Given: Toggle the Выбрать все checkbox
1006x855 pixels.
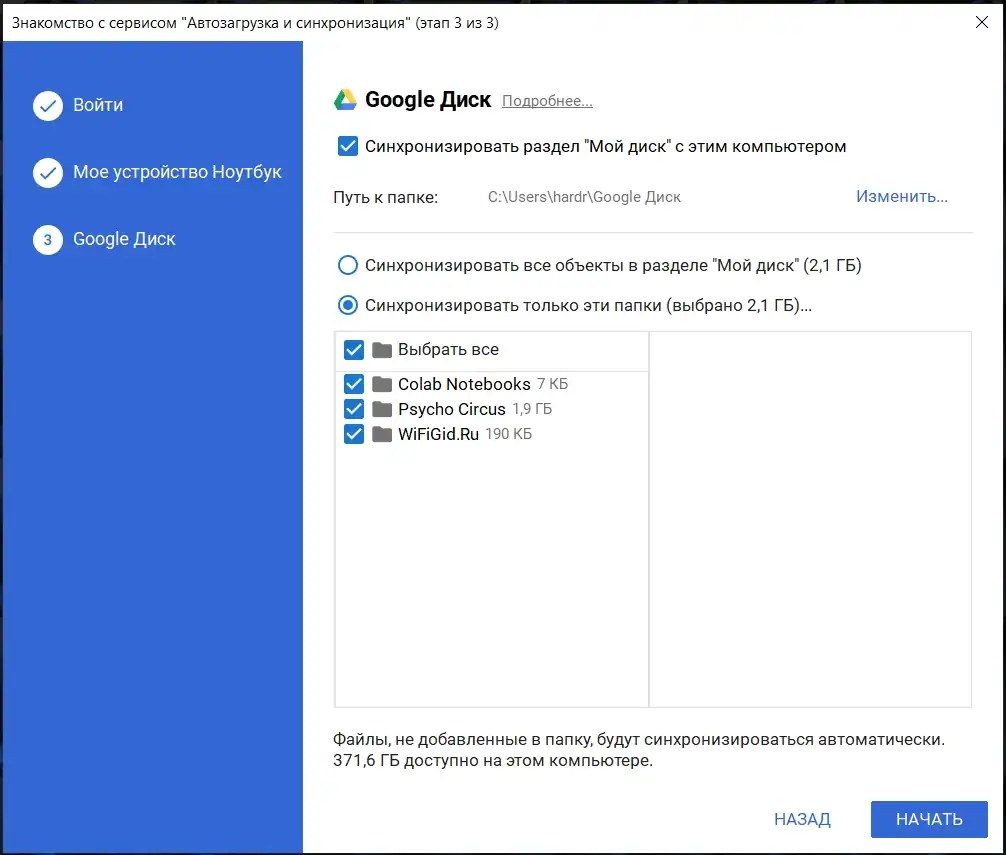Looking at the screenshot, I should coord(354,350).
